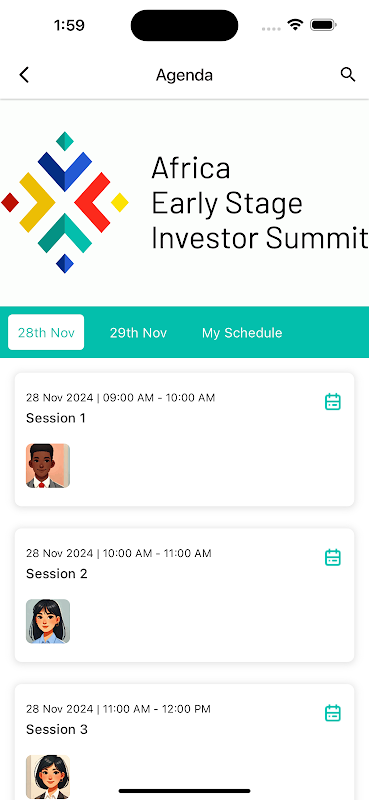This screenshot has height=800, width=369.
Task: Open the My Schedule tab
Action: 242,333
